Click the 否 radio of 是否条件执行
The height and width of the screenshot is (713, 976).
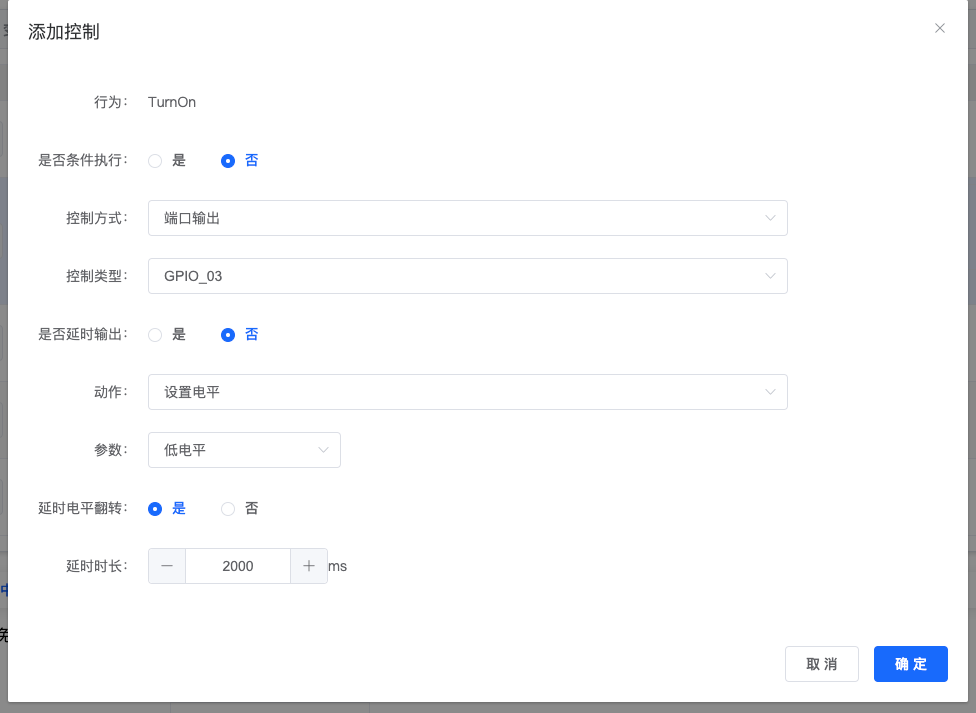click(x=228, y=160)
